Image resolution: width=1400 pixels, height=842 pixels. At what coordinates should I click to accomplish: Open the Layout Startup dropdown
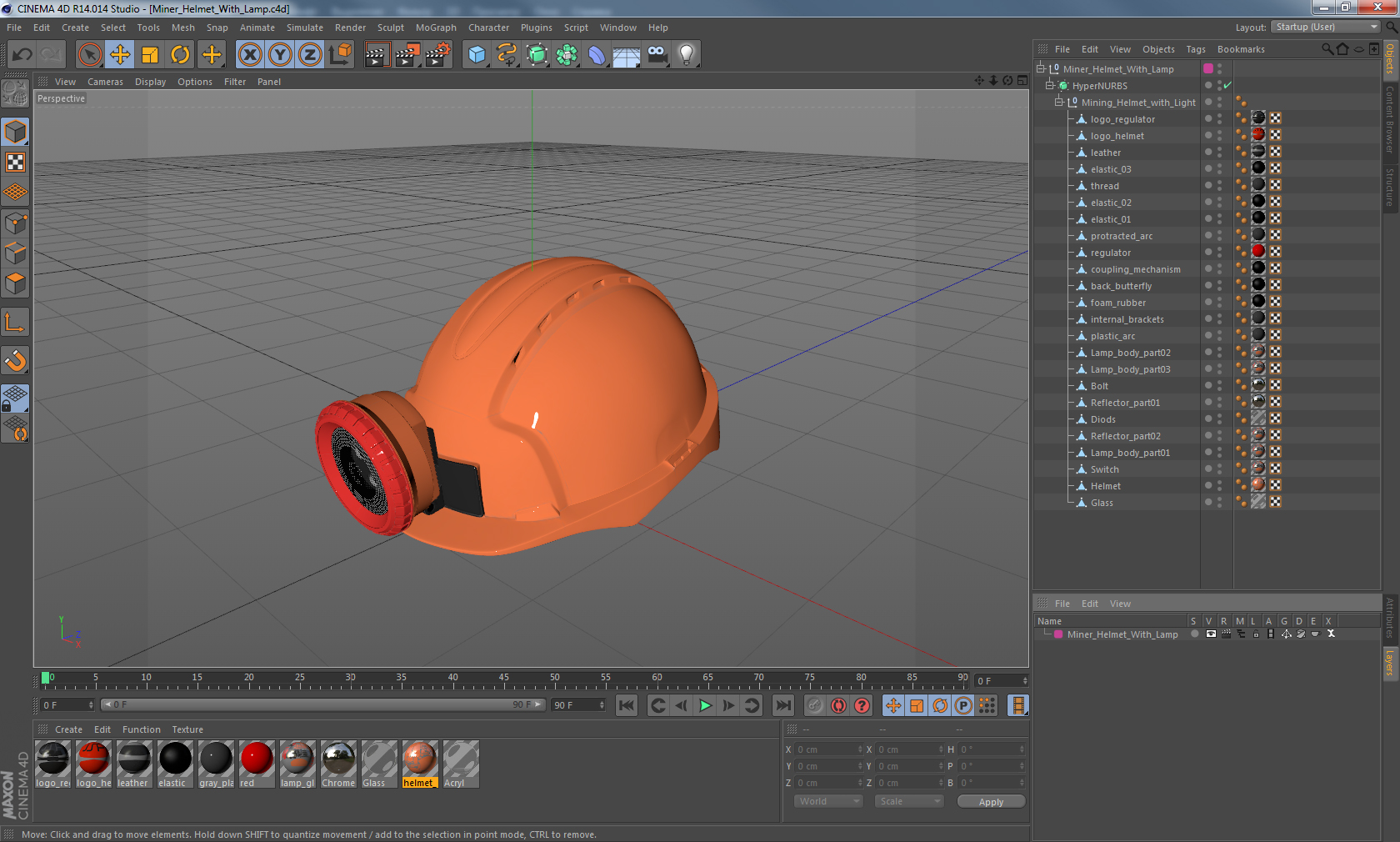pos(1326,27)
